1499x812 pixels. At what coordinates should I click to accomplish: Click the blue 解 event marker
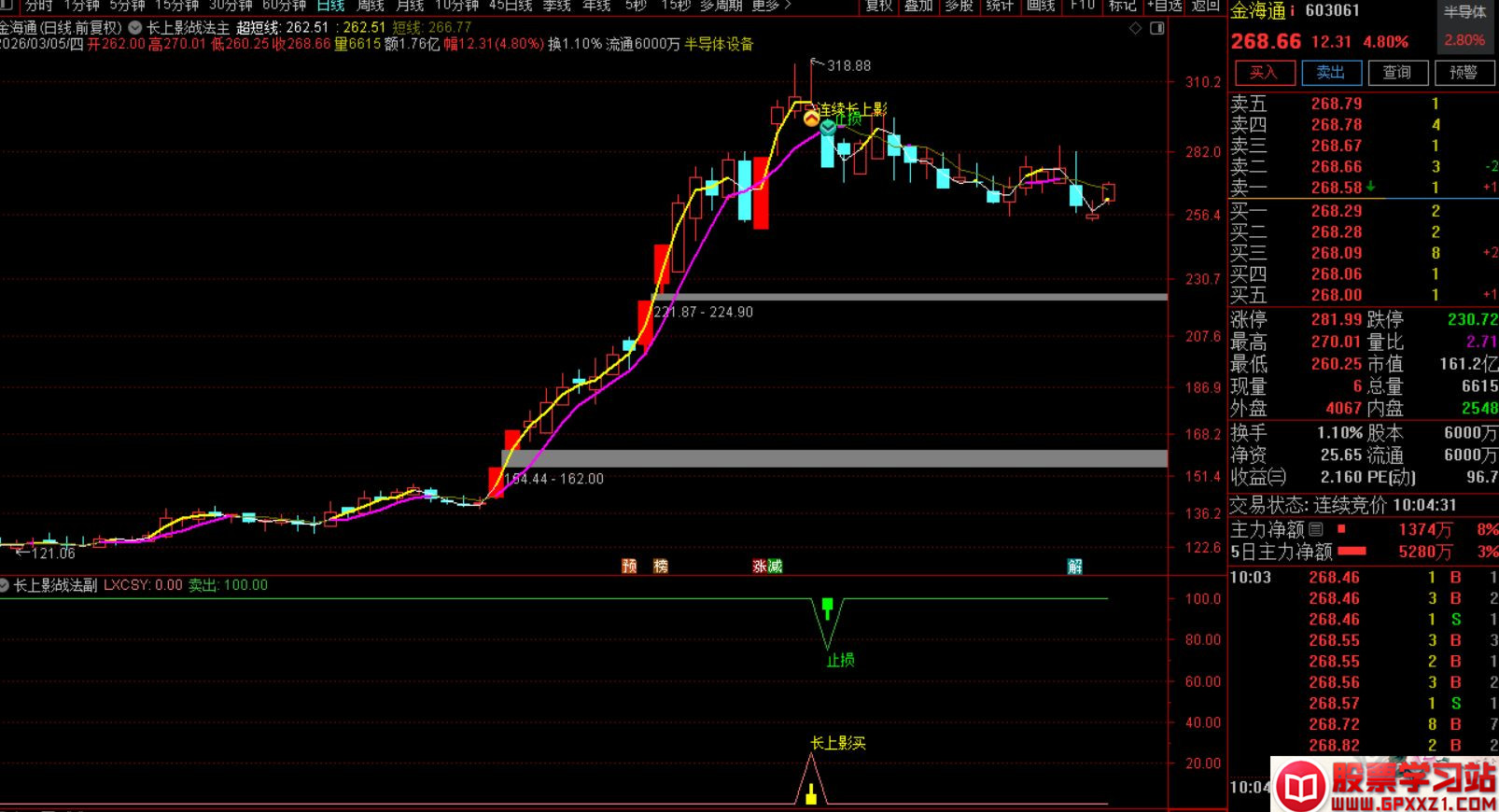pyautogui.click(x=1074, y=566)
